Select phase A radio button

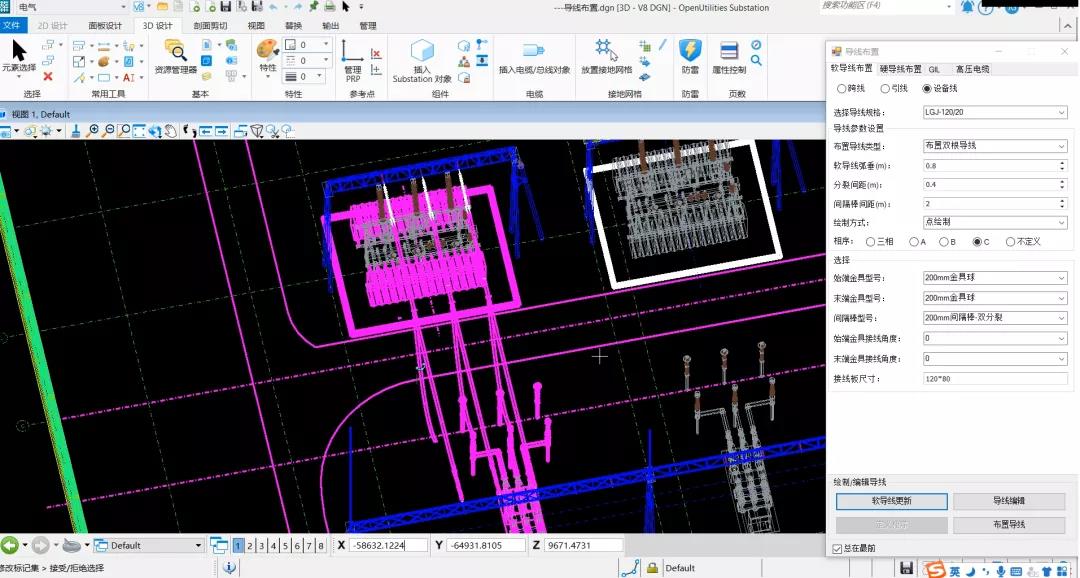tap(913, 242)
